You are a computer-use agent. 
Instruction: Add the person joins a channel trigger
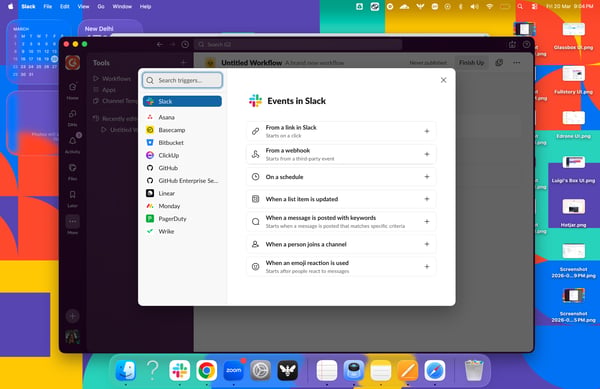click(x=341, y=244)
